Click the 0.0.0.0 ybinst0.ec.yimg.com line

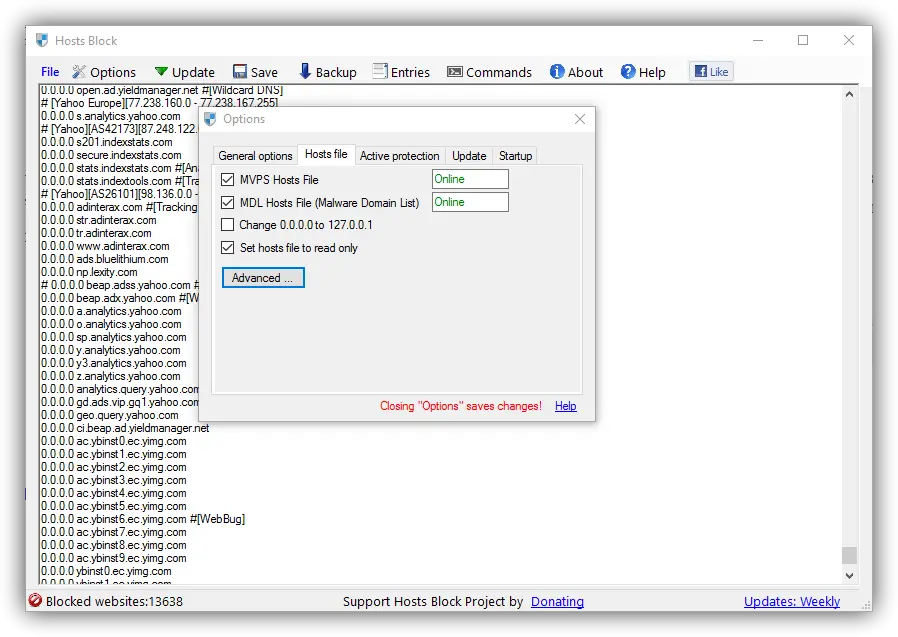coord(106,572)
